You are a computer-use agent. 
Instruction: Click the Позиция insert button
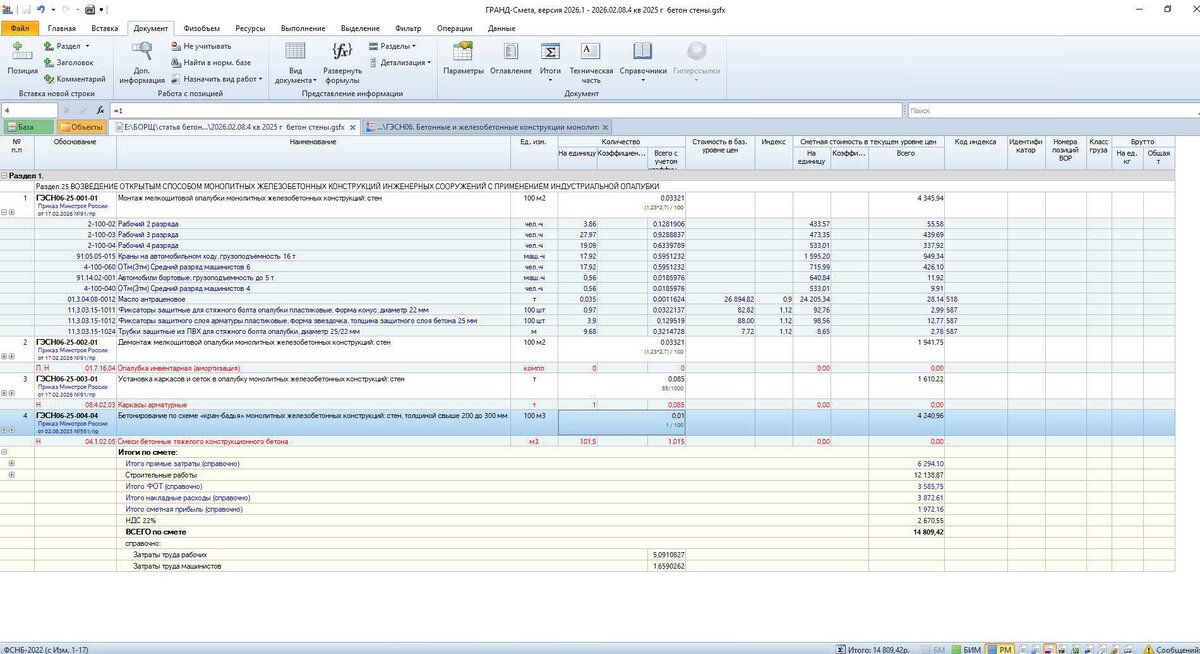coord(22,58)
